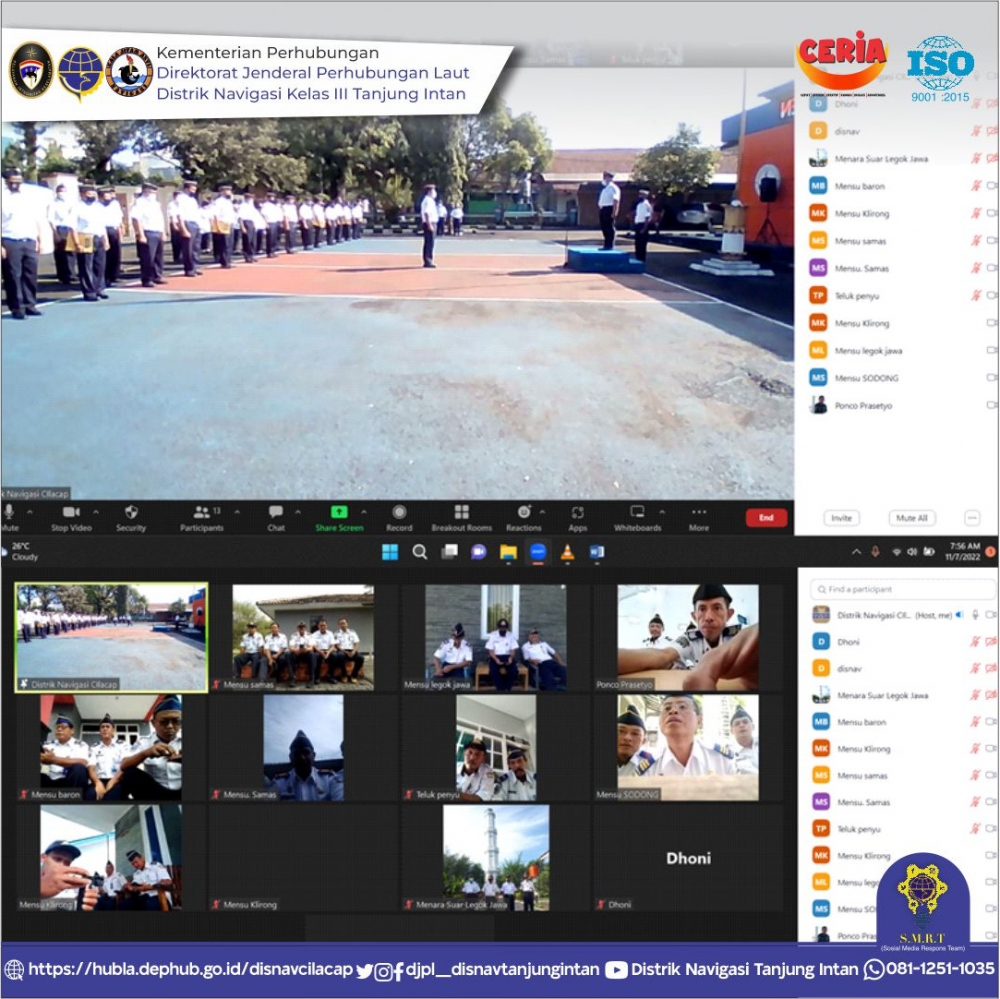Open Microsoft Word from the taskbar
1000x999 pixels.
tap(597, 552)
